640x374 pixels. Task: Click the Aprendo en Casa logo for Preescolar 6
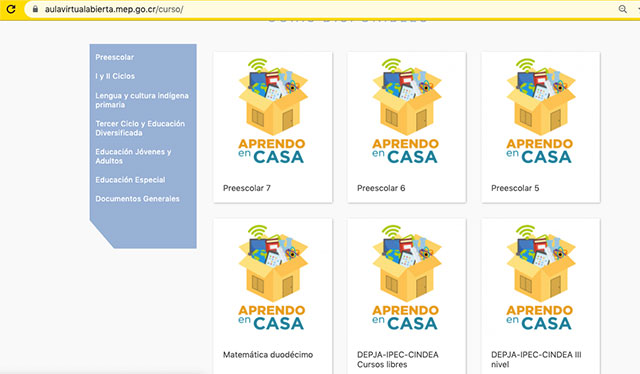click(407, 111)
